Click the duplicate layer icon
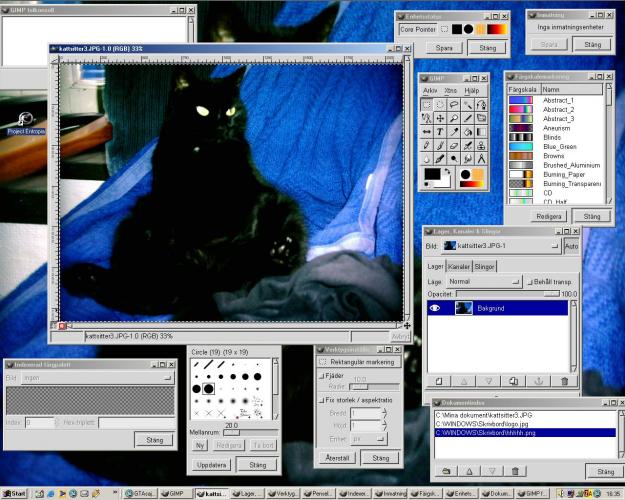This screenshot has height=500, width=625. click(513, 381)
